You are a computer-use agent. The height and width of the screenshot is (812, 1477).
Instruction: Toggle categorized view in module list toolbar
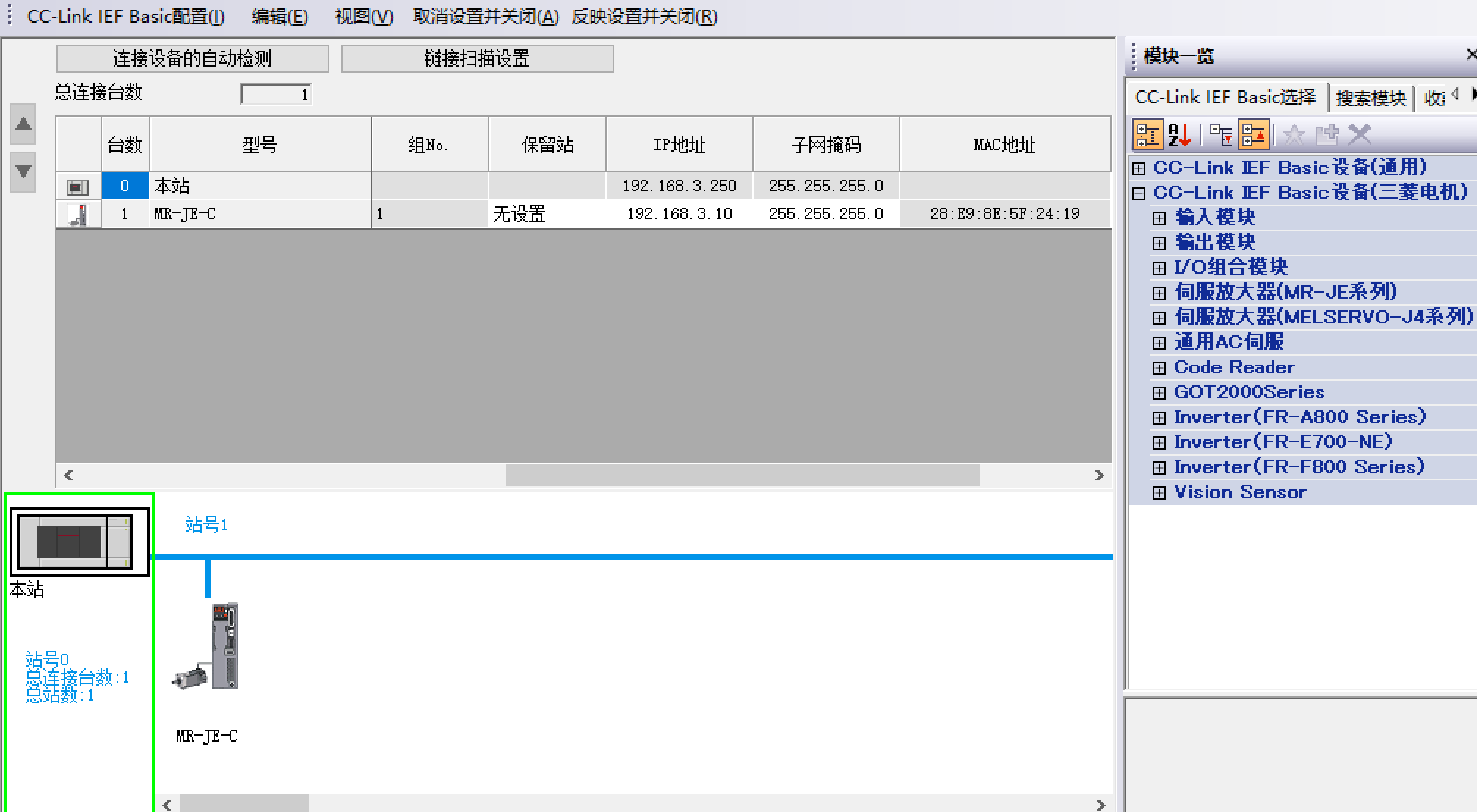click(x=1148, y=135)
